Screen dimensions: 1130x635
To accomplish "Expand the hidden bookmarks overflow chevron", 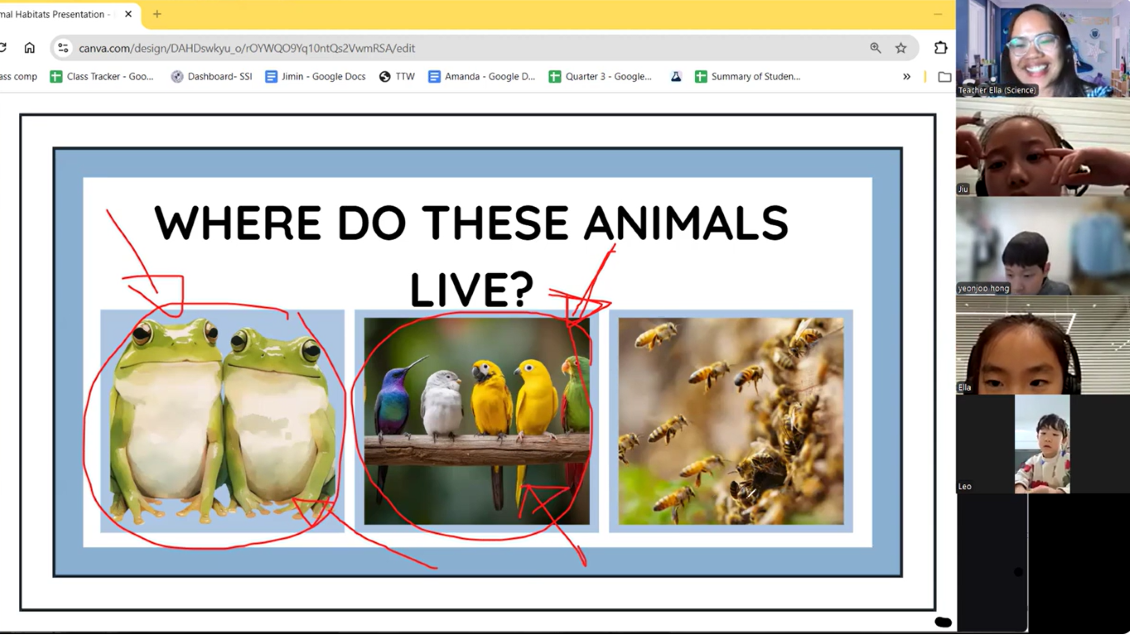I will click(907, 77).
